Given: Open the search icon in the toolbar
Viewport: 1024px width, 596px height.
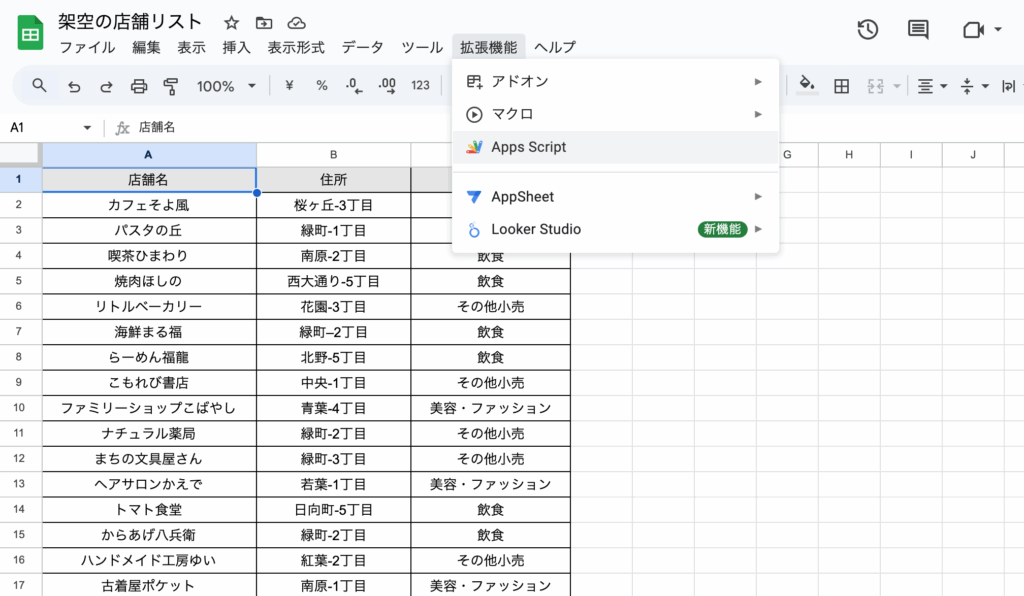Looking at the screenshot, I should (x=39, y=86).
